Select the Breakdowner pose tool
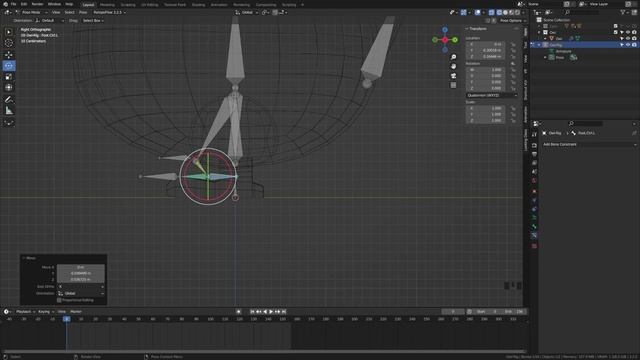Viewport: 640px width, 360px height. (x=9, y=122)
